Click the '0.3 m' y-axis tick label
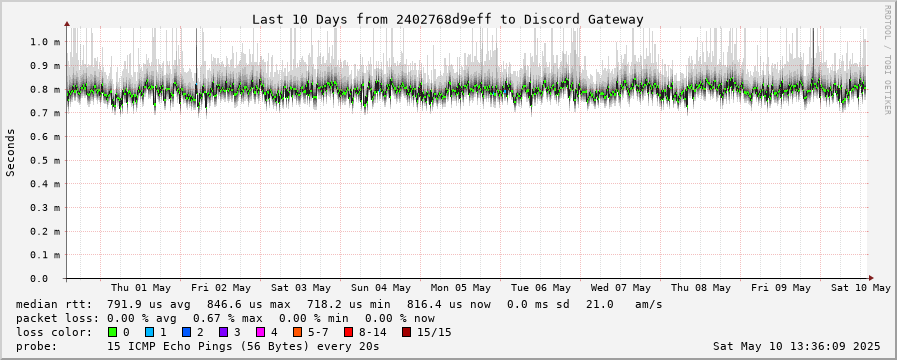The height and width of the screenshot is (360, 897). (45, 208)
